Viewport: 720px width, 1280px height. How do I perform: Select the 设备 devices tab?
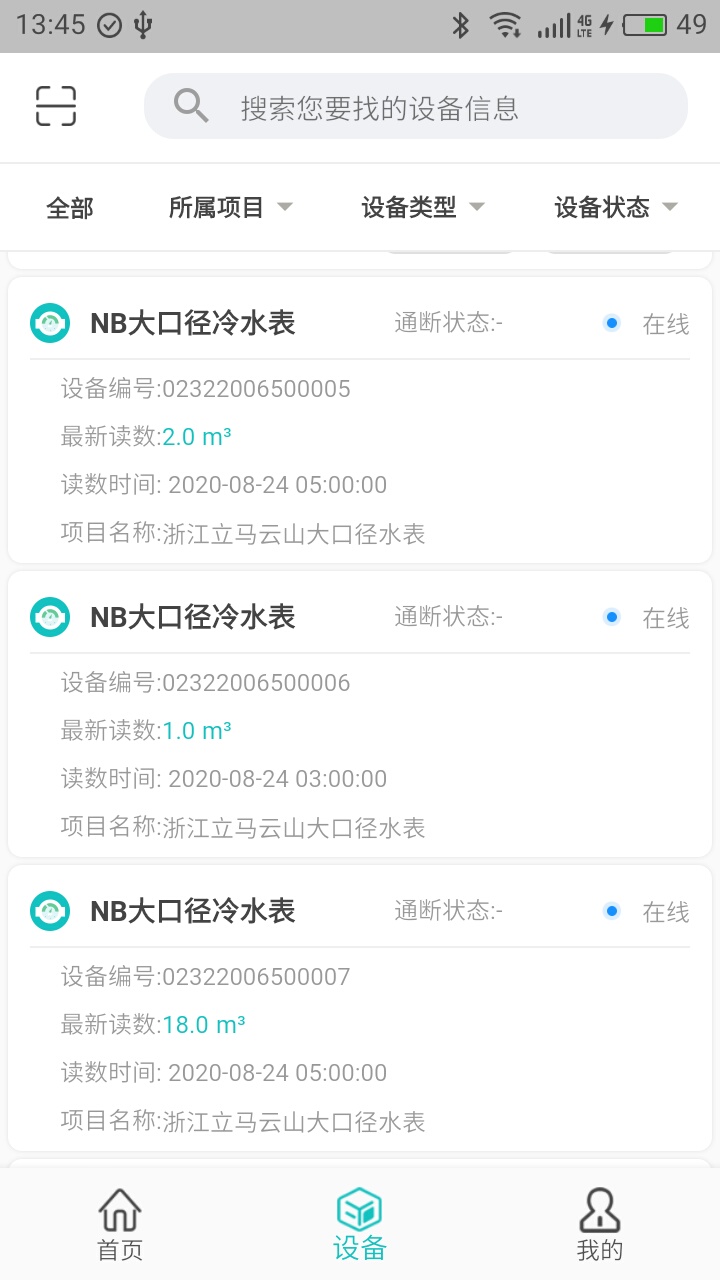[360, 1224]
